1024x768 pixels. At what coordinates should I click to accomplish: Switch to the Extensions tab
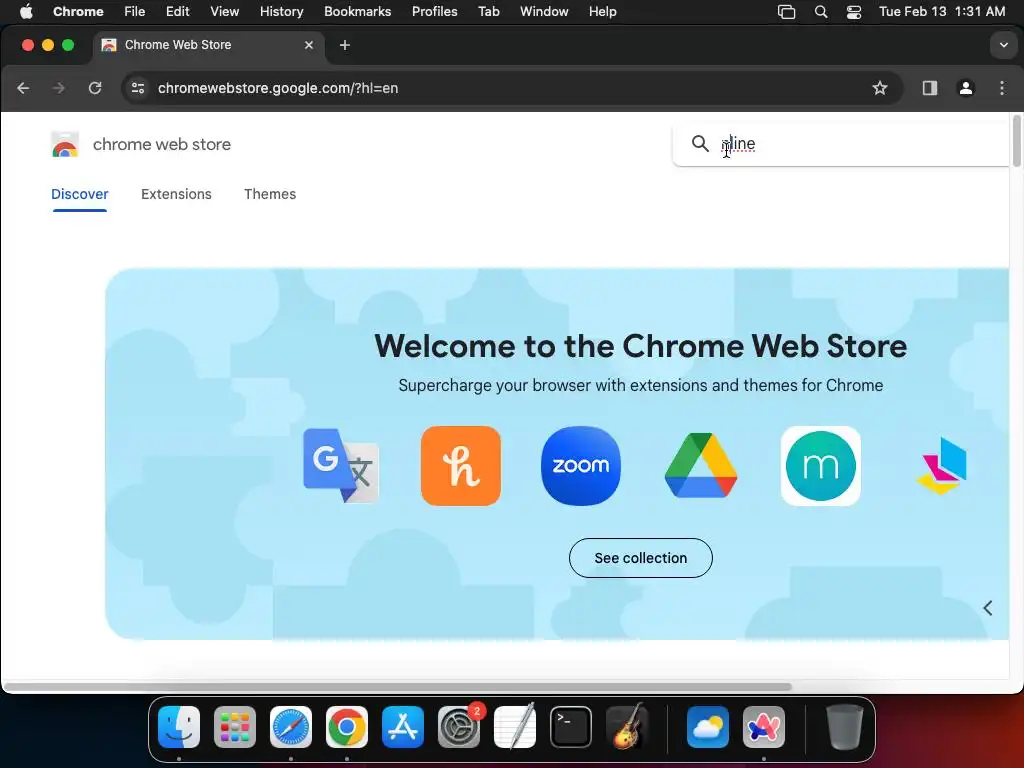coord(176,195)
